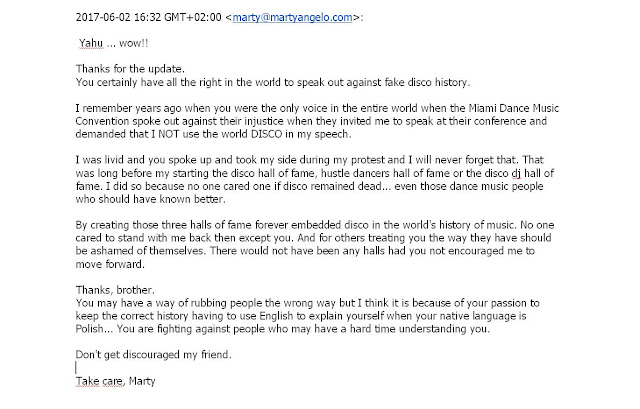This screenshot has width=640, height=409.
Task: Click the phrase 'who should have known better.'
Action: [151, 199]
